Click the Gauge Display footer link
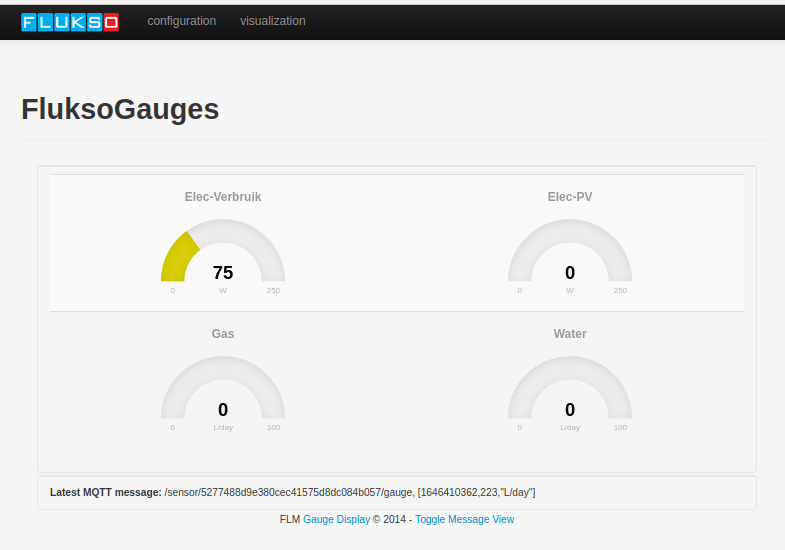 (x=336, y=519)
